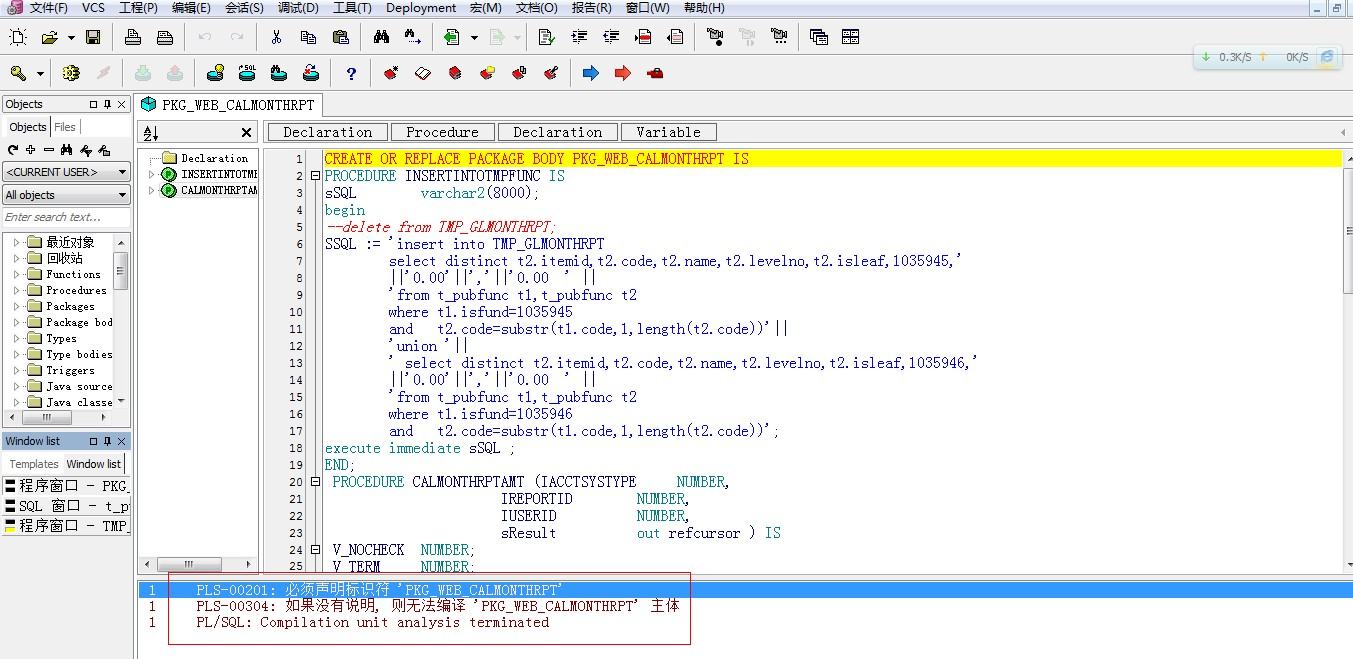The image size is (1353, 659).
Task: Refresh objects list with the circular arrow icon
Action: pos(13,150)
